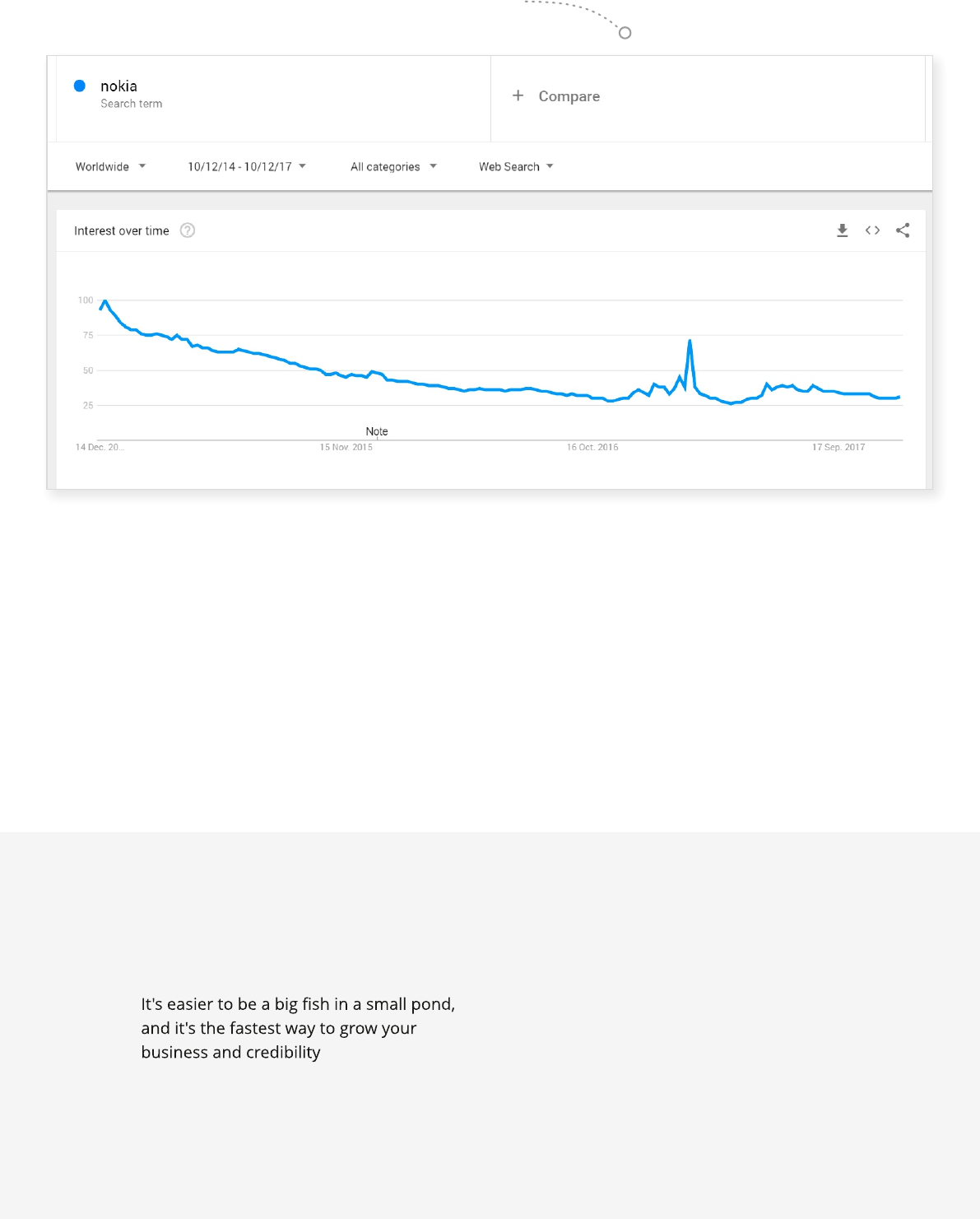Open help icon beside Interest over time
The image size is (980, 1219).
tap(188, 230)
